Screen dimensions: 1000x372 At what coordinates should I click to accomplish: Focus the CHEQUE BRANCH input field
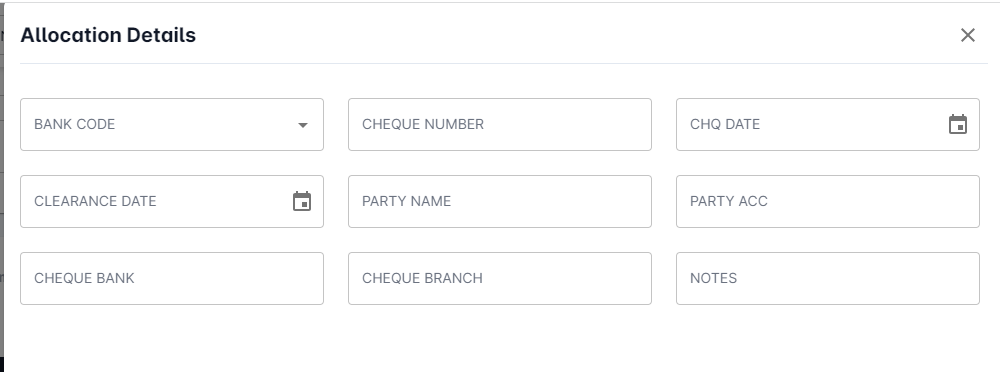point(500,278)
